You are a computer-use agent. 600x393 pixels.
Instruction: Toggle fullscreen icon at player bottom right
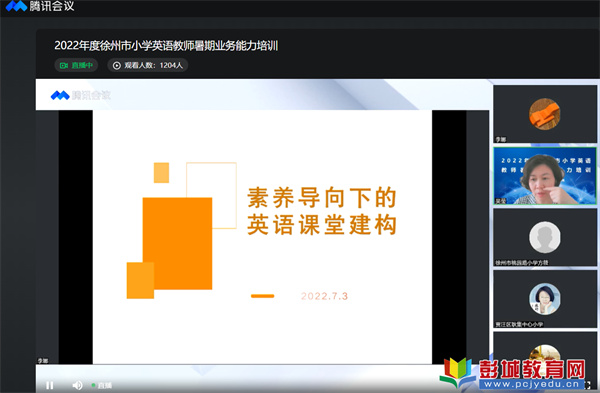tap(588, 385)
